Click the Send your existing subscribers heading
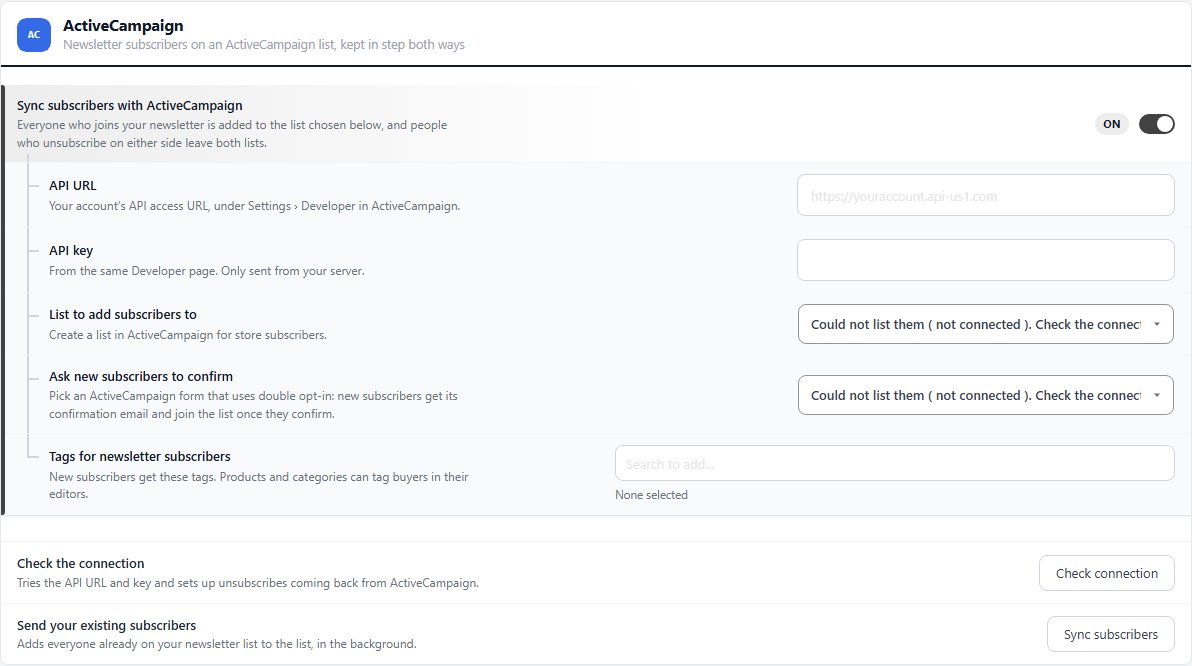 [x=106, y=626]
